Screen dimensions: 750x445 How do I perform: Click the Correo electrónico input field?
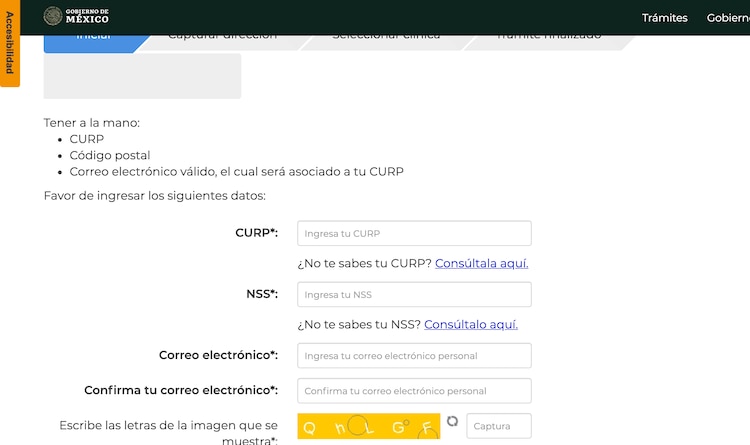click(414, 356)
